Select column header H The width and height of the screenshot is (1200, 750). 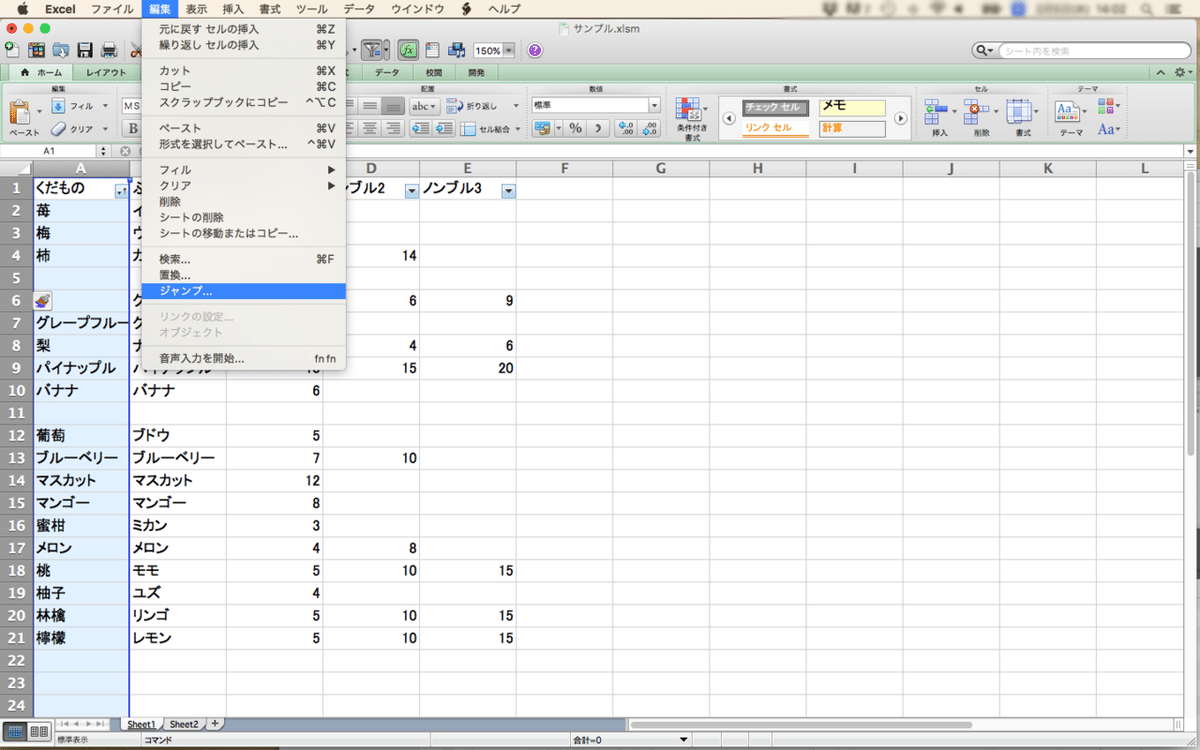[x=758, y=168]
